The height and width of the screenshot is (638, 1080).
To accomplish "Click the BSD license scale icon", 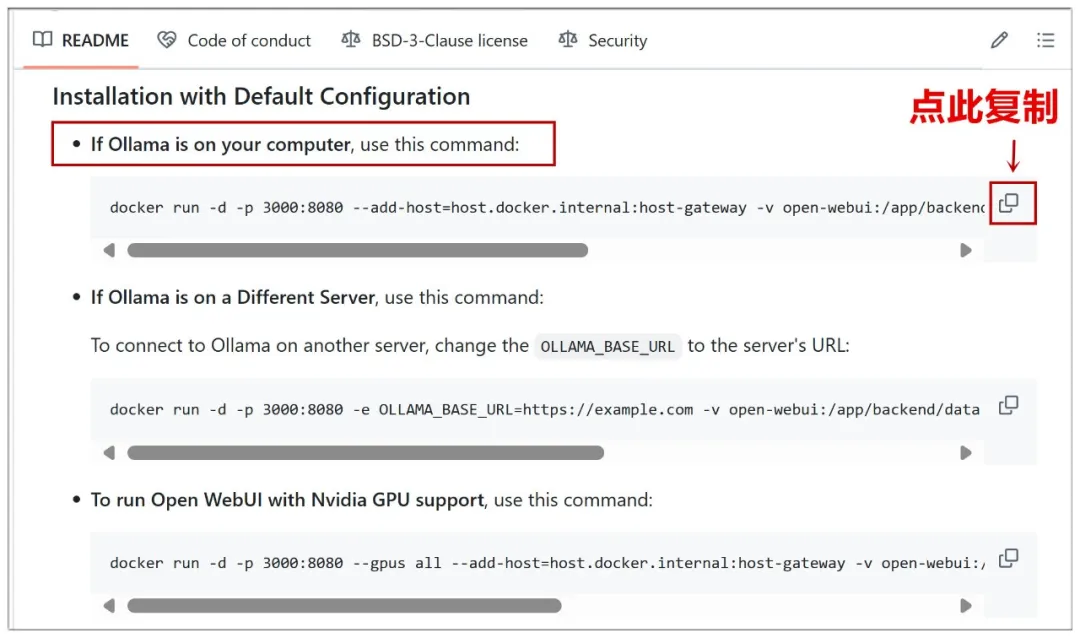I will (x=350, y=40).
